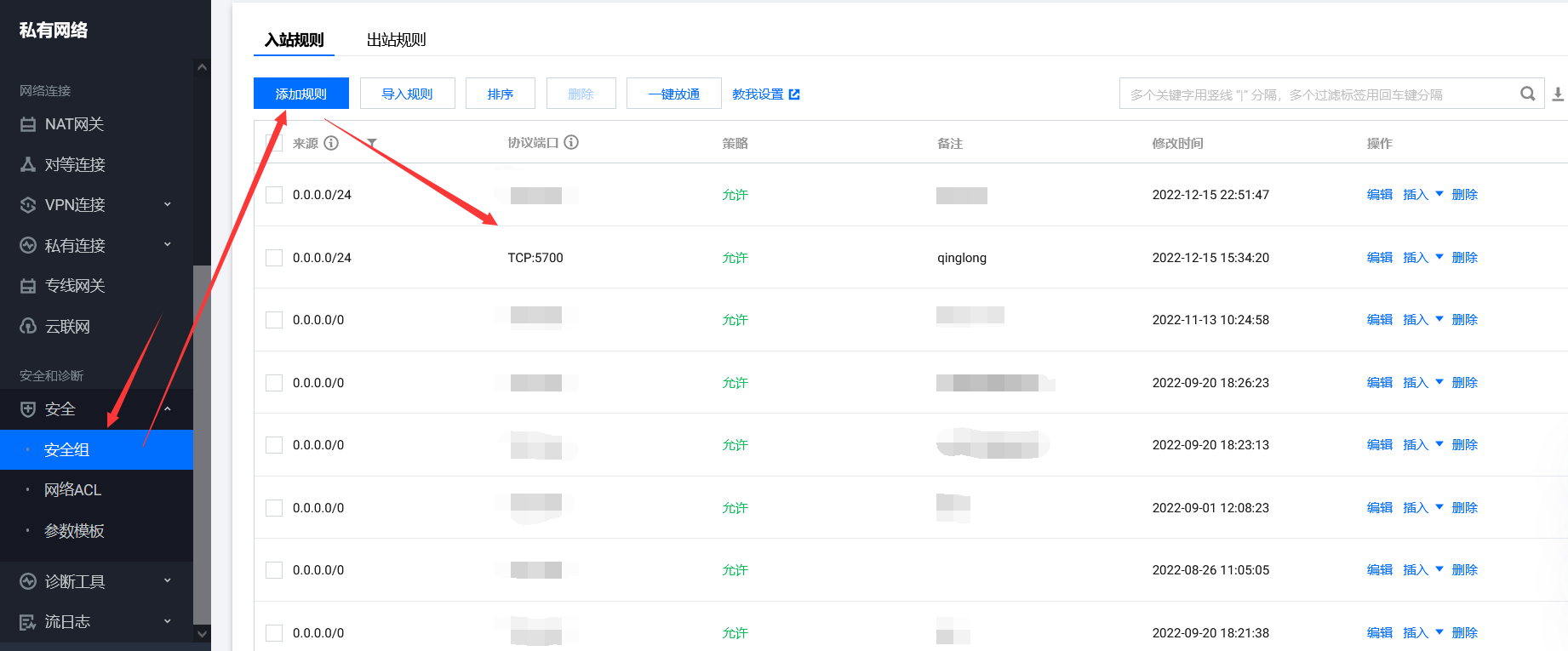
Task: Switch to the 出站规则 tab
Action: pyautogui.click(x=396, y=40)
